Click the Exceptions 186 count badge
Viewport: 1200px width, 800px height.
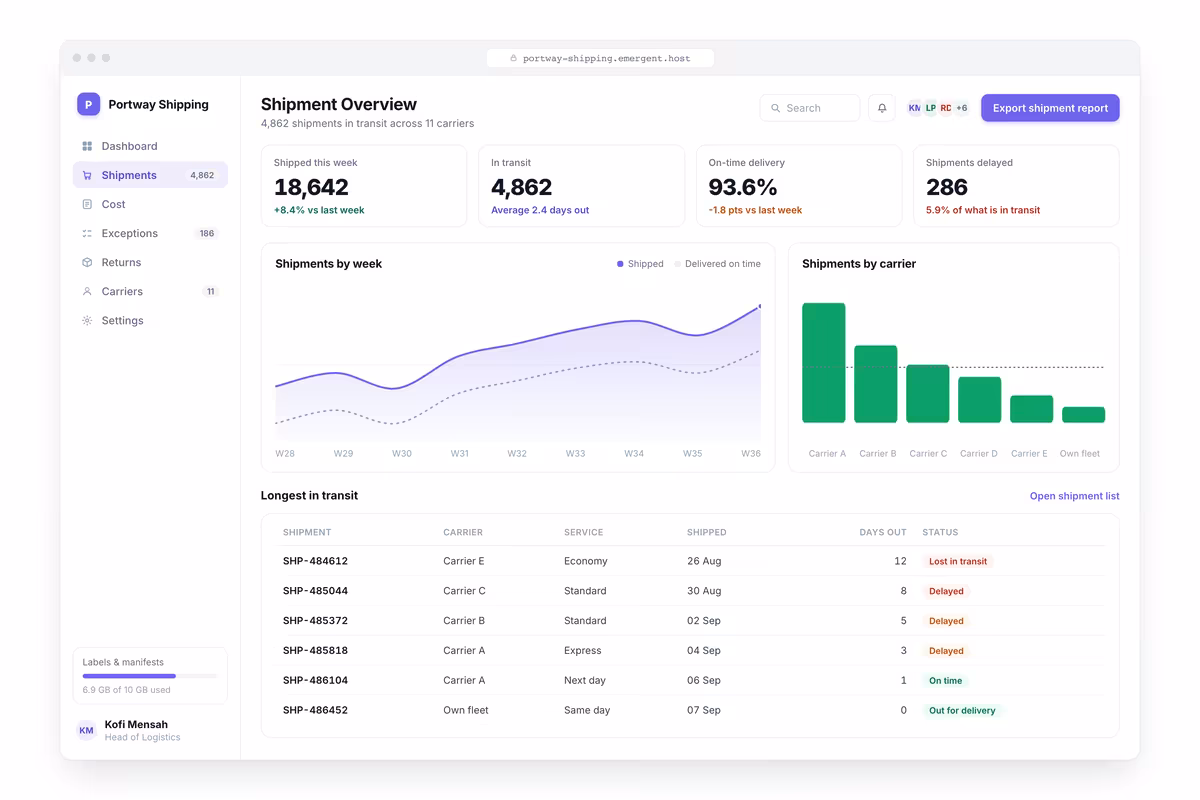pos(207,233)
